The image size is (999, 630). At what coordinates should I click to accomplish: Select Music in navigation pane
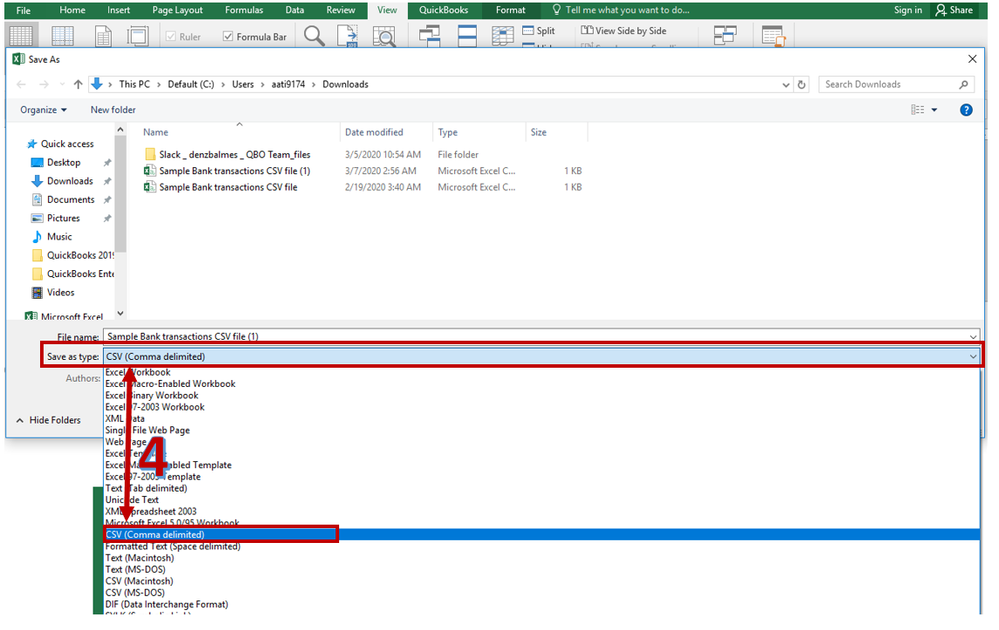pyautogui.click(x=59, y=236)
